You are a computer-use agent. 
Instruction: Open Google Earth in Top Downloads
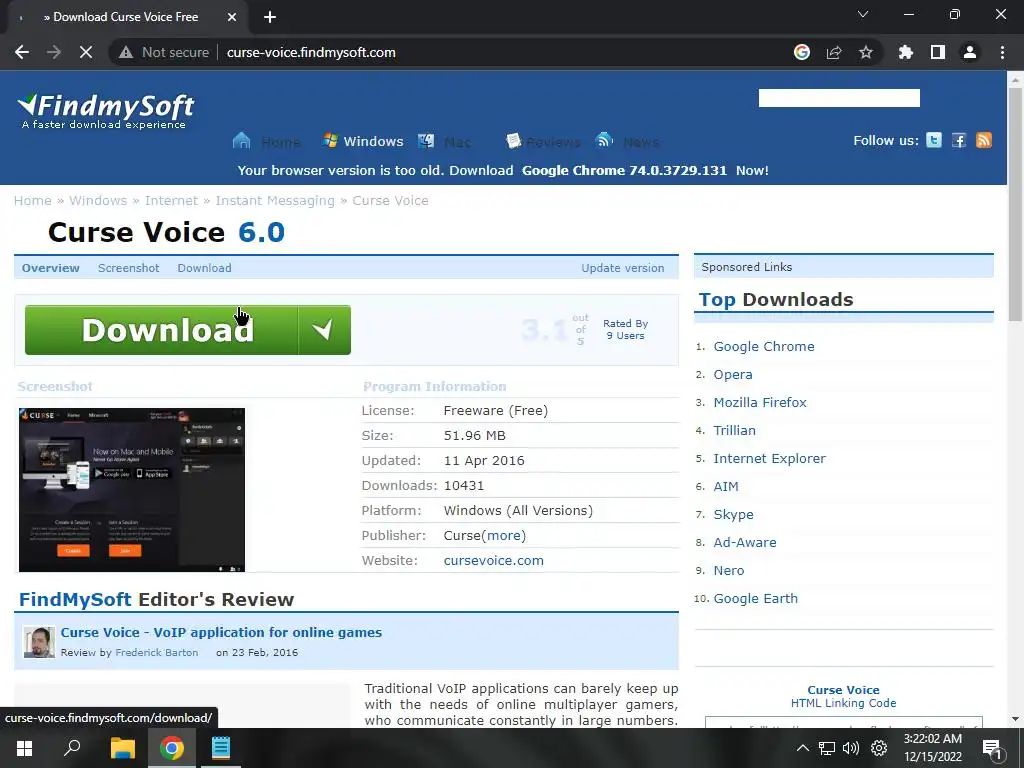tap(756, 599)
